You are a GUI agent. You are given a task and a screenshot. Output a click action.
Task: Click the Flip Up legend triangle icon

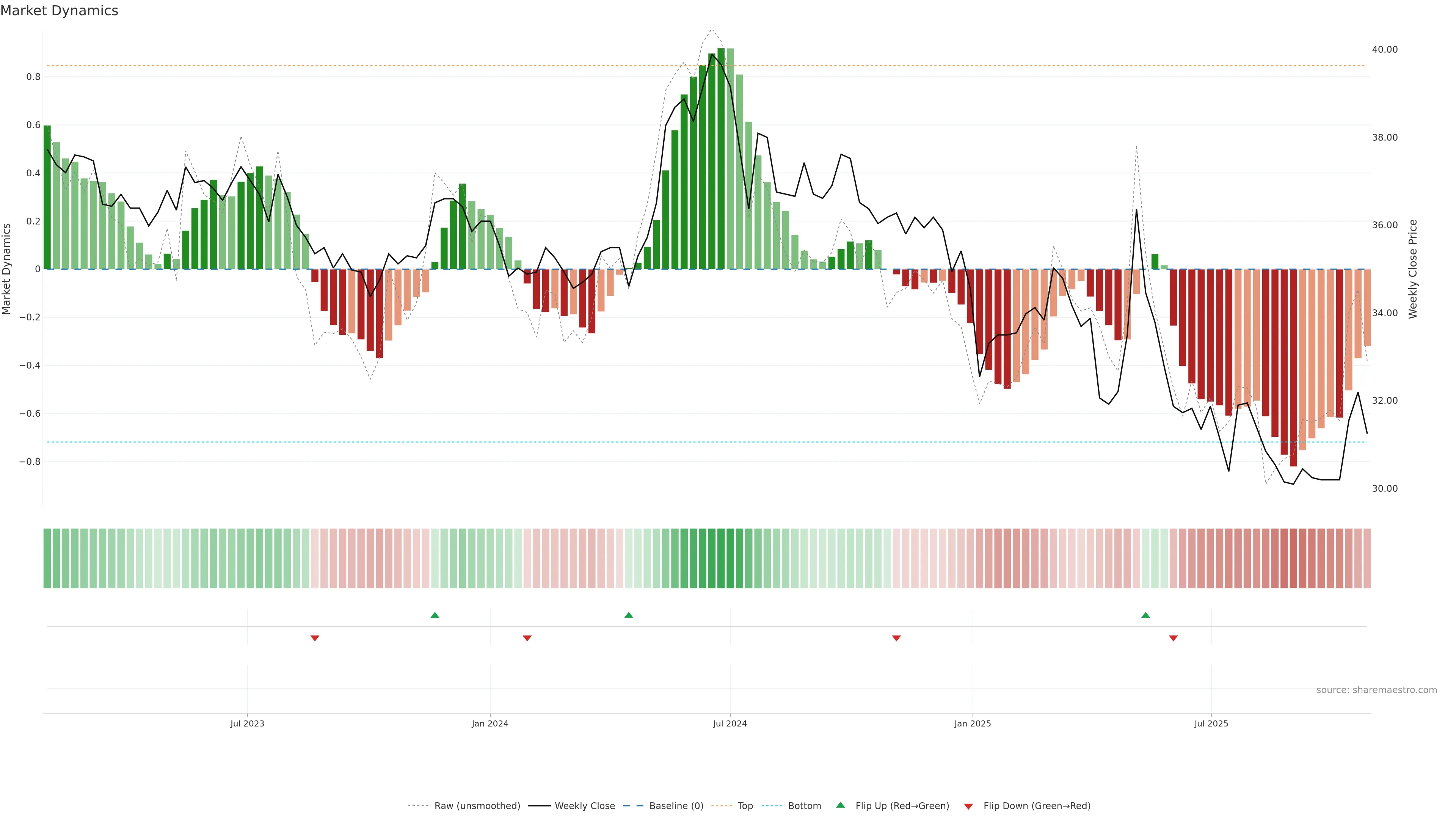point(841,805)
